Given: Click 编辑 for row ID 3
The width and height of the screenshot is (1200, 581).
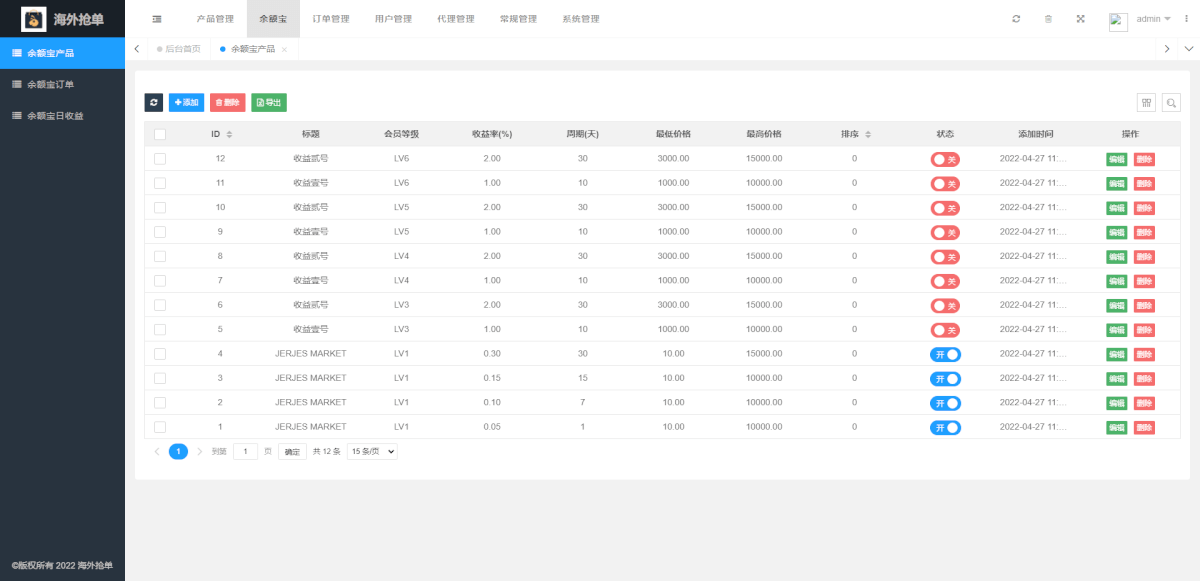Looking at the screenshot, I should (1116, 379).
